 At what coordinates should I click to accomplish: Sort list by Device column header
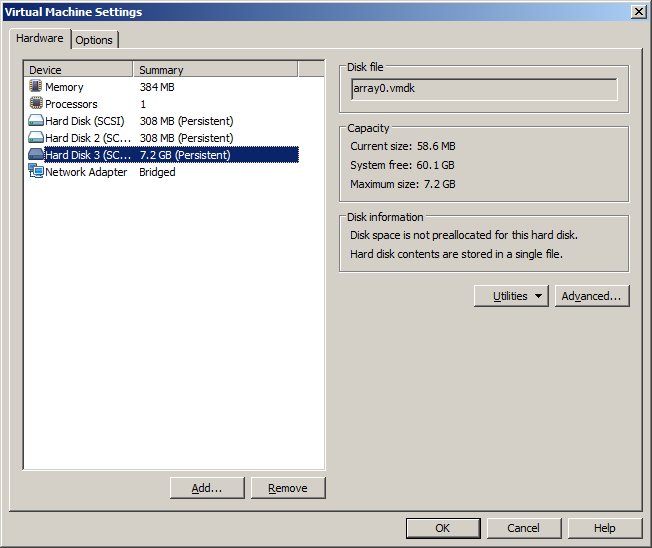tap(78, 70)
